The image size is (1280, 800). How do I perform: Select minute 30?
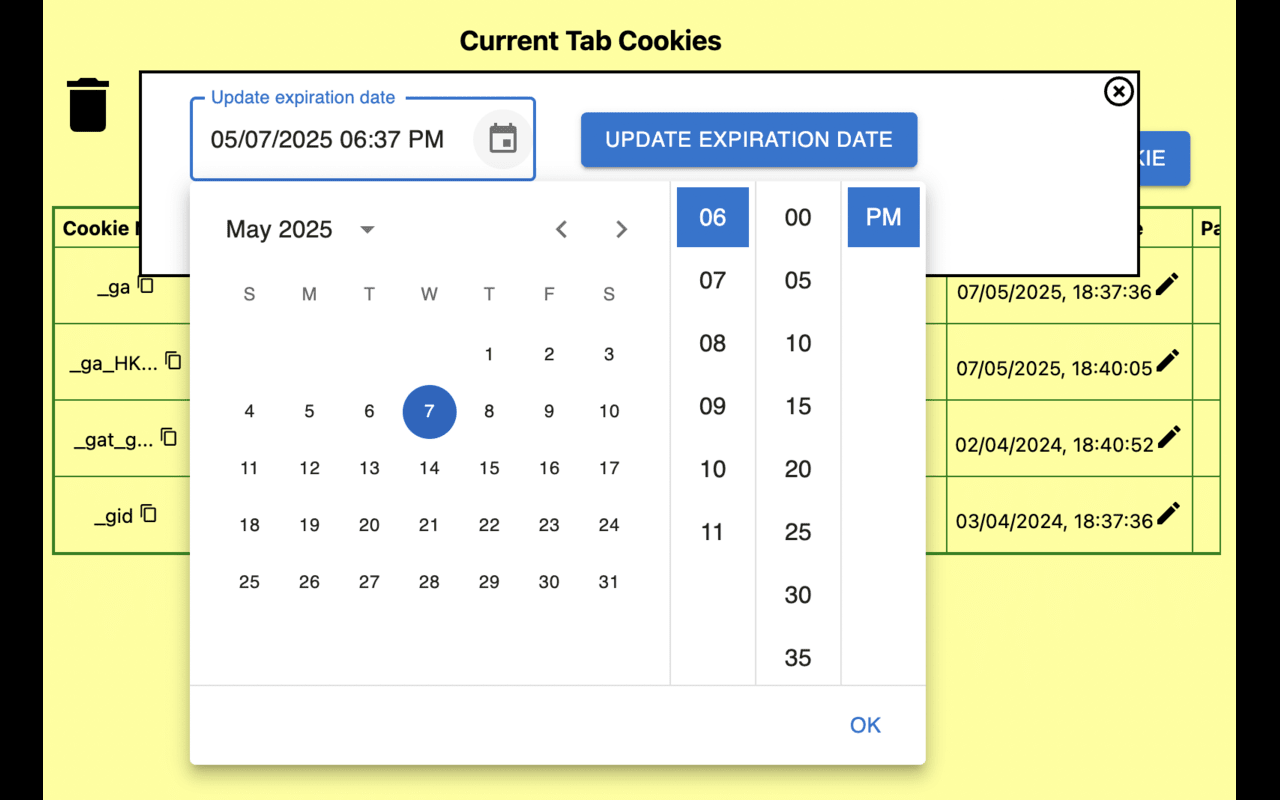797,594
